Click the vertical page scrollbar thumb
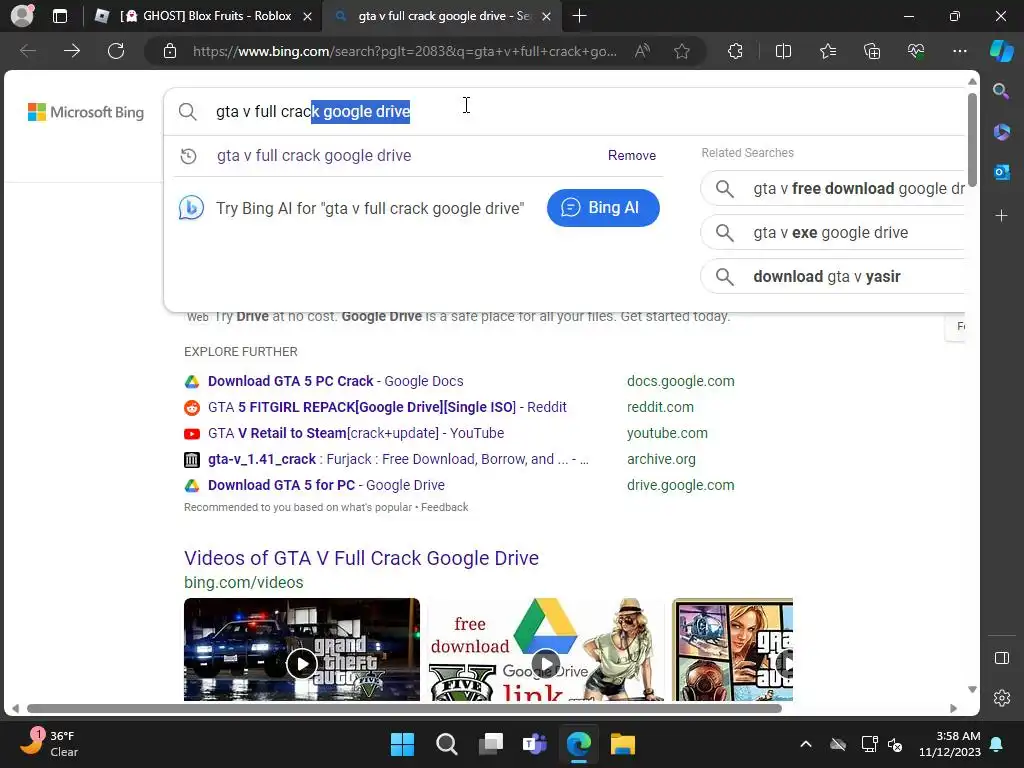The width and height of the screenshot is (1024, 768). tap(972, 139)
